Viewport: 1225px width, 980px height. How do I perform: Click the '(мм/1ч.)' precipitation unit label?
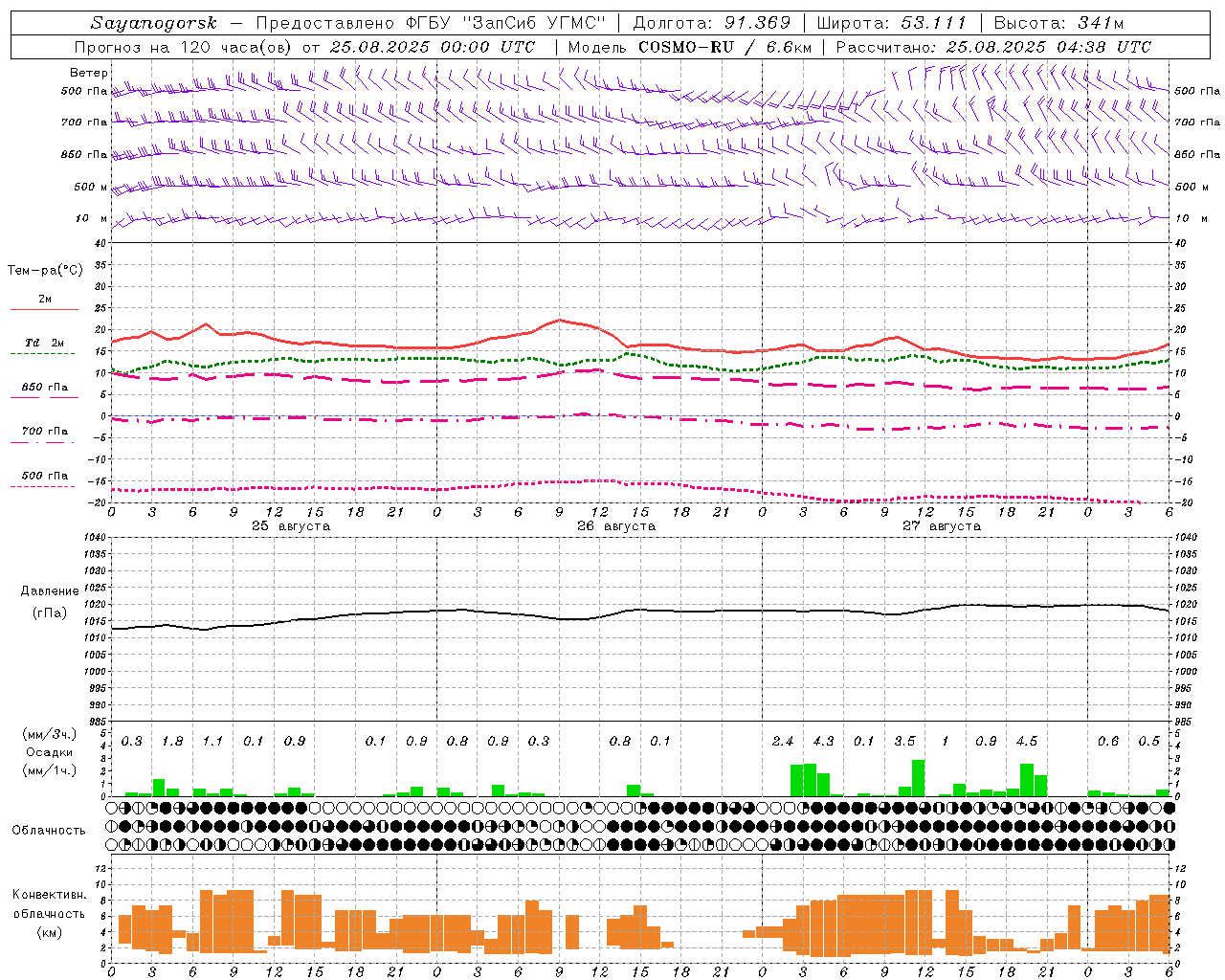[50, 770]
